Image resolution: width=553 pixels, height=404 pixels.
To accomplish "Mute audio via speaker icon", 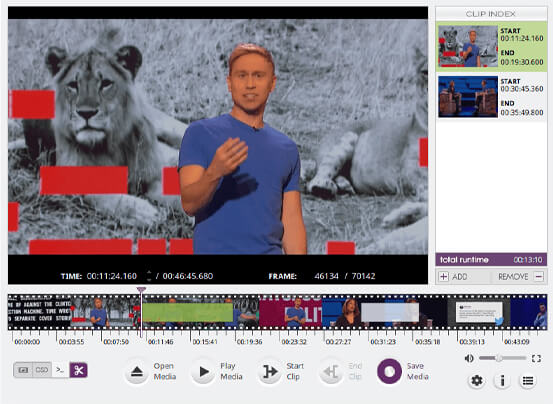I will click(x=469, y=359).
